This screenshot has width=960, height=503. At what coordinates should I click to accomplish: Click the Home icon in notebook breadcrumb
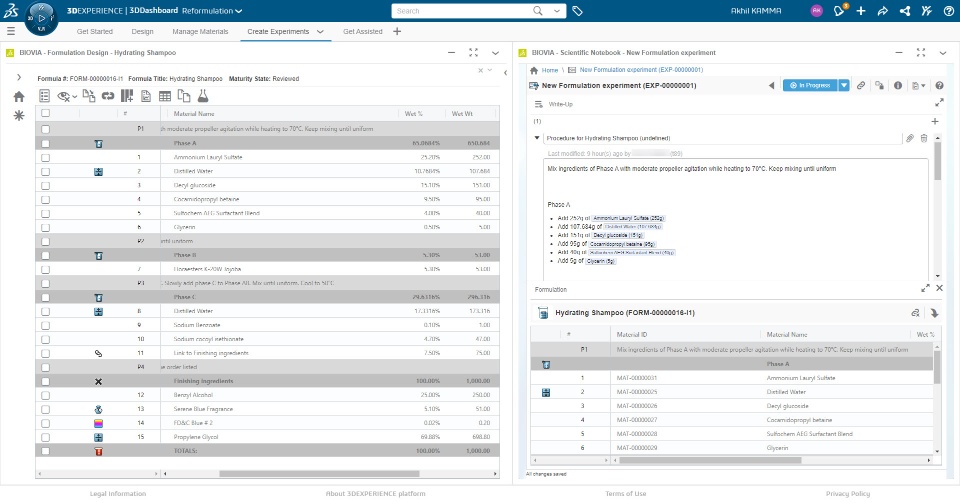534,70
